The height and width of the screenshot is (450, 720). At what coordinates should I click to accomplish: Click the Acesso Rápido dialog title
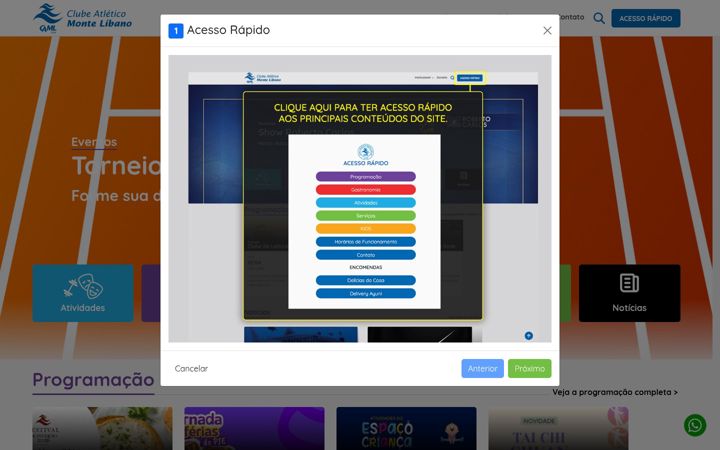pyautogui.click(x=228, y=30)
